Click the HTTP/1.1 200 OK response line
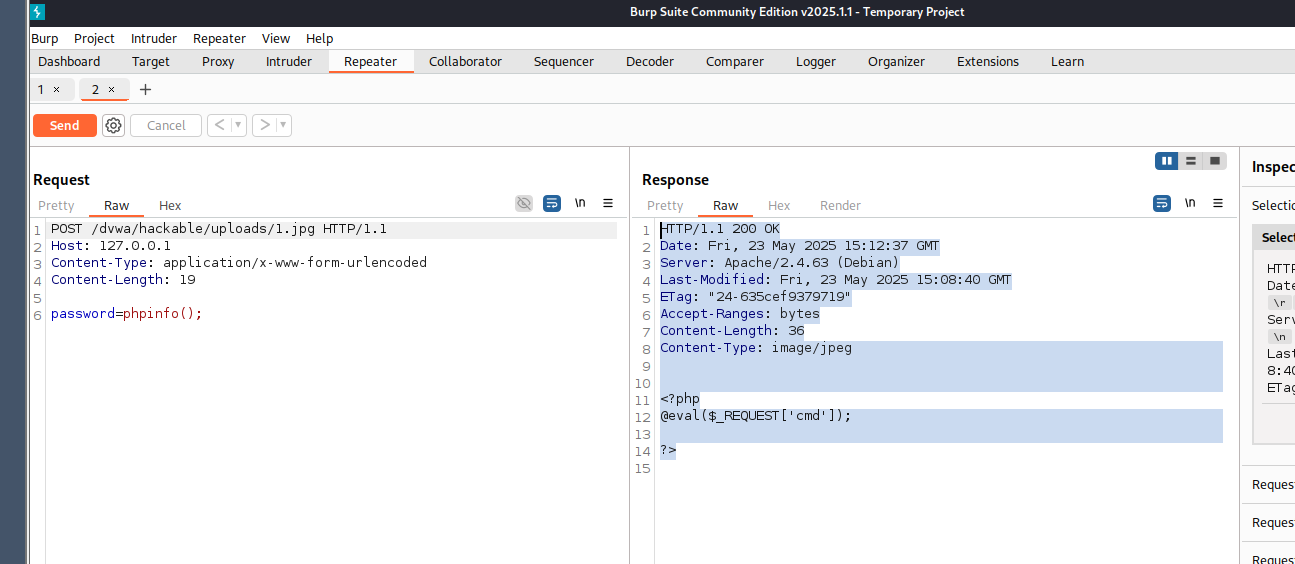The image size is (1295, 564). tap(719, 229)
